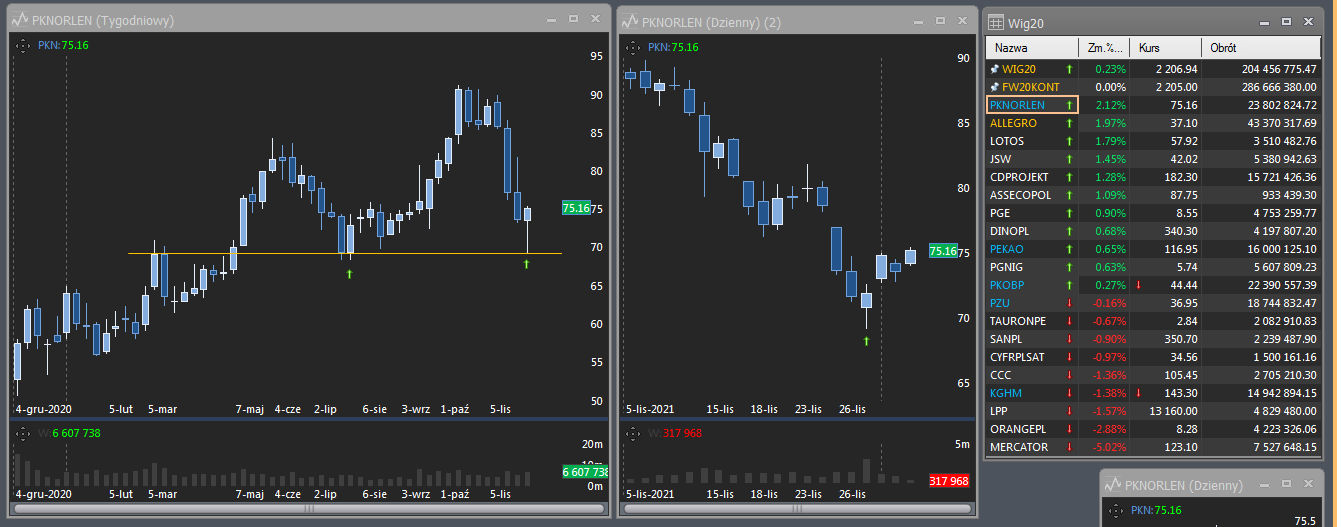Click the horizontal scrollbar of the weekly chart
This screenshot has width=1341, height=527.
[x=309, y=509]
